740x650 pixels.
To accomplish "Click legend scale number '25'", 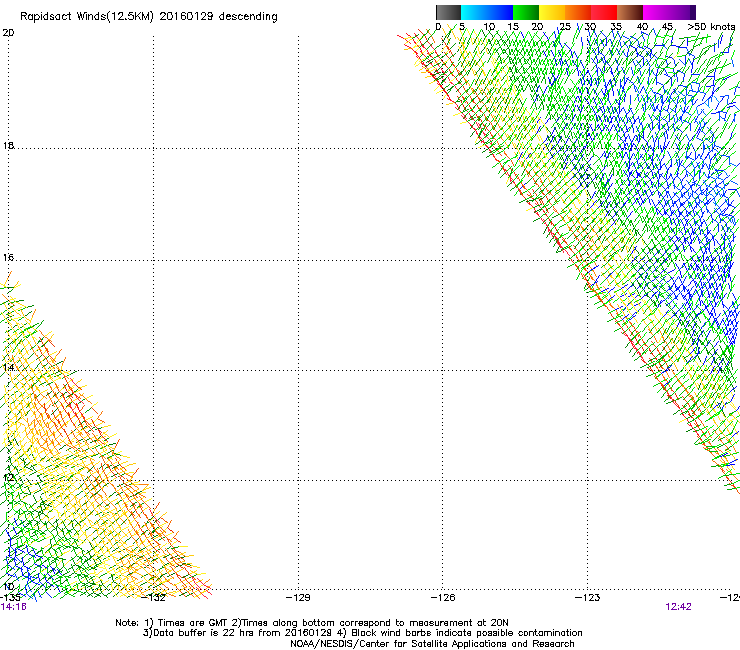I will click(x=565, y=27).
